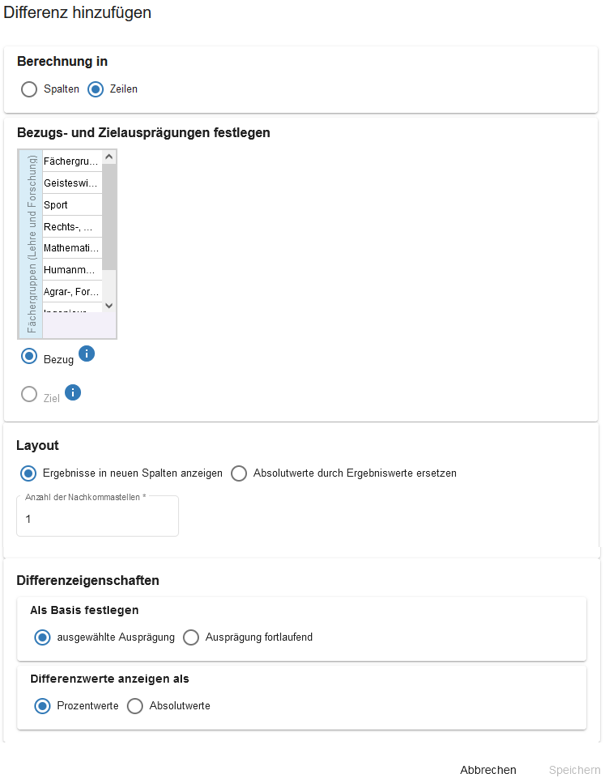This screenshot has height=780, width=605.
Task: Enable Absolutwerte durch Ergebniswerte ersetzen
Action: [239, 473]
